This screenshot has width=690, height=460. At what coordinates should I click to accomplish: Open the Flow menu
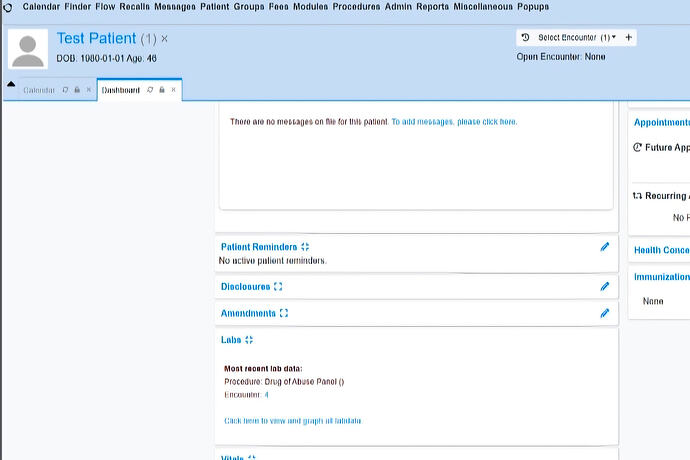pyautogui.click(x=105, y=7)
